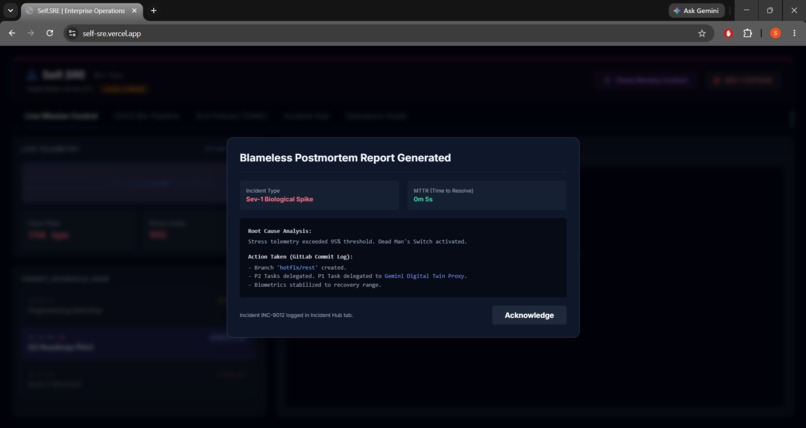Click the 'Gemini Digital Twin Proxy' link text

424,276
